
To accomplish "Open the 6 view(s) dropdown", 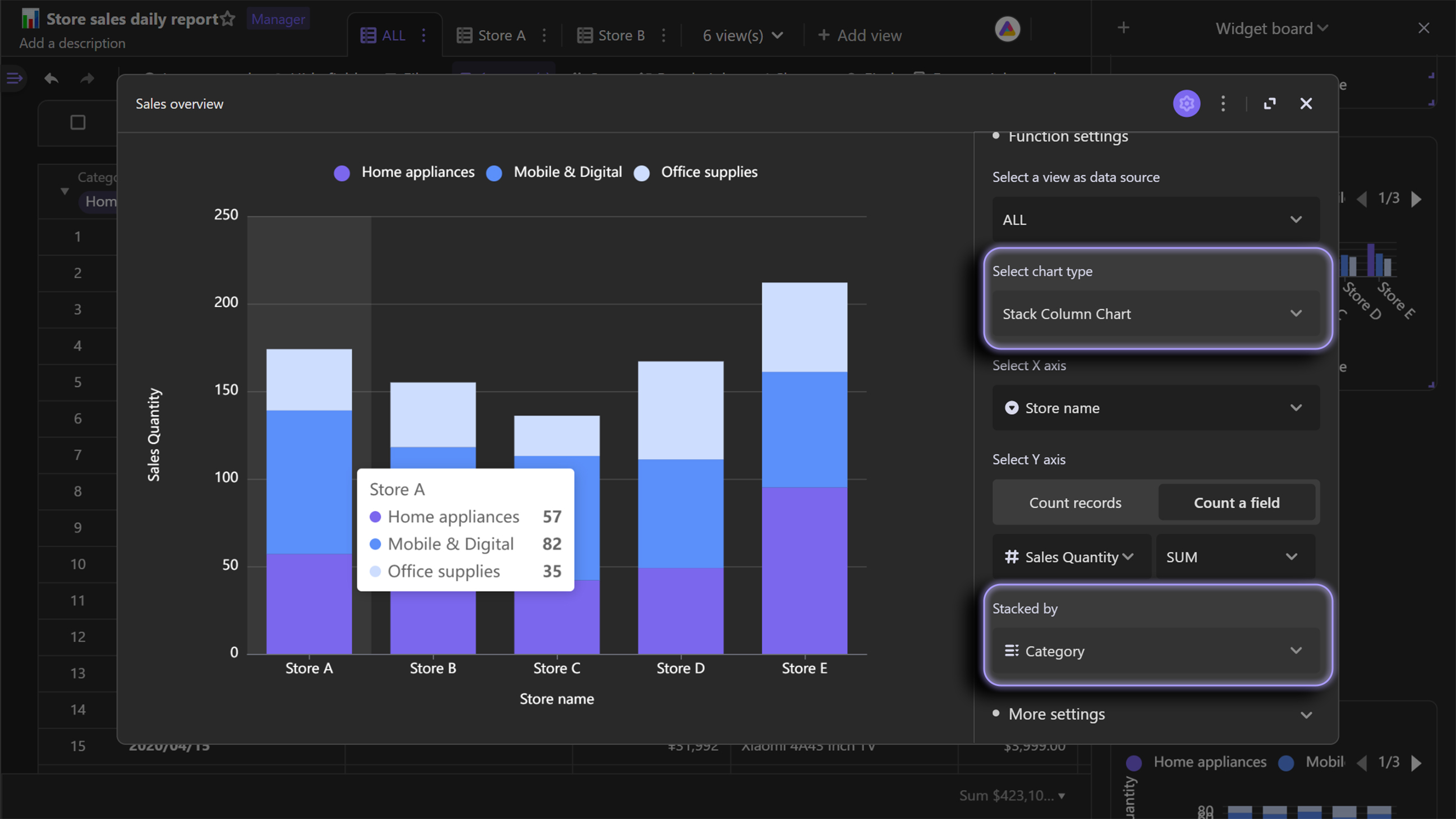I will tap(743, 35).
